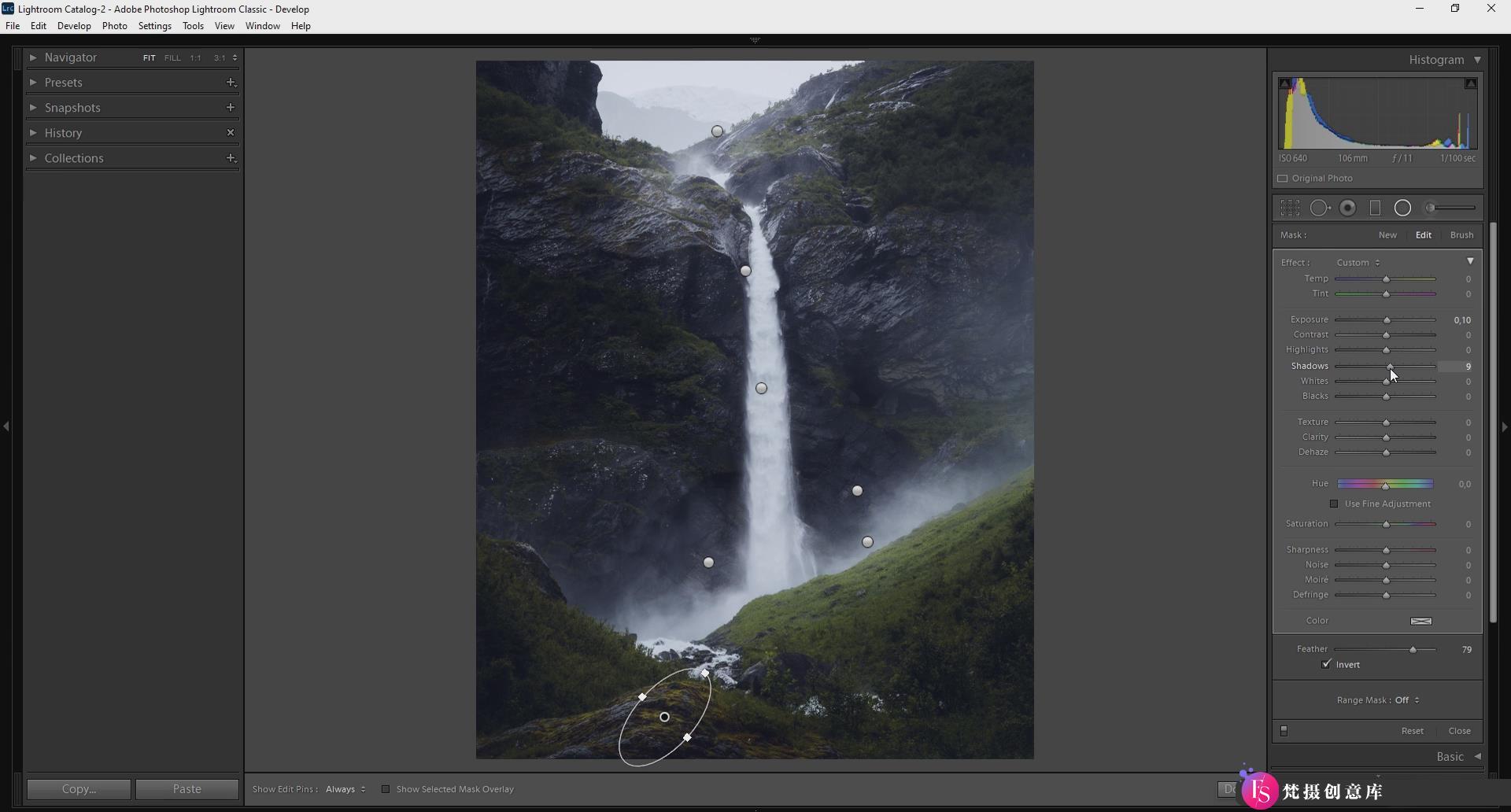Select the radial filter pin on waterfall middle

761,388
